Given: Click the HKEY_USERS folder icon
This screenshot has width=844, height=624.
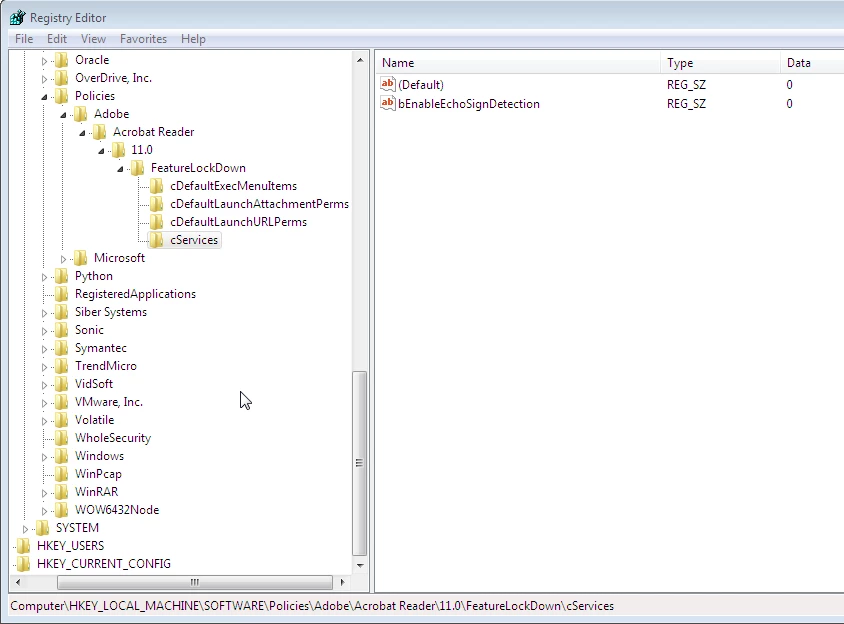Looking at the screenshot, I should 24,546.
